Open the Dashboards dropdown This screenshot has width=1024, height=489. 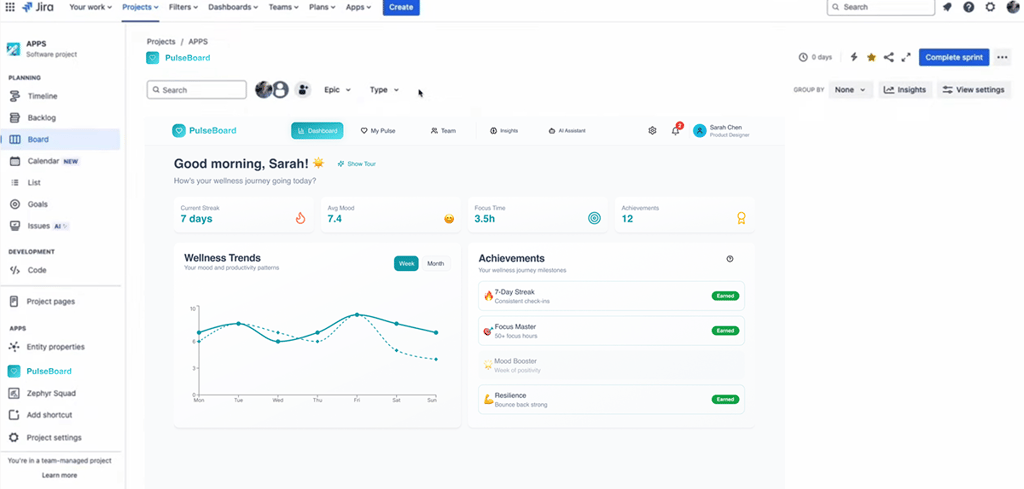tap(233, 7)
